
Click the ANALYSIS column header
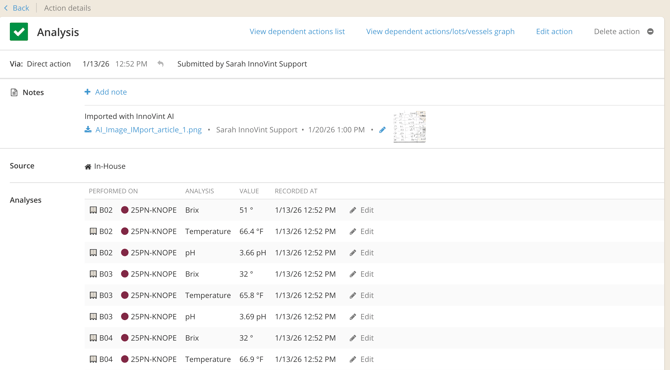[x=200, y=191]
